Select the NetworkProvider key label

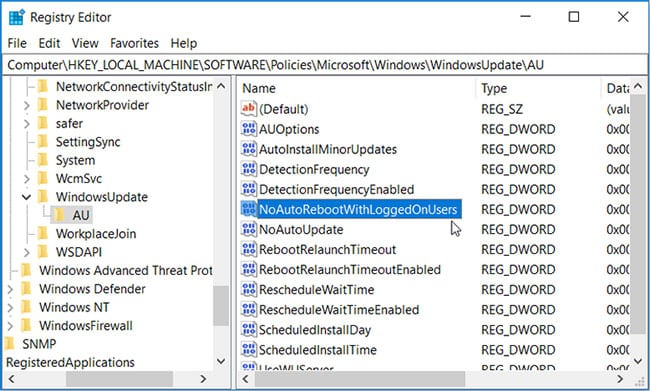pos(102,105)
